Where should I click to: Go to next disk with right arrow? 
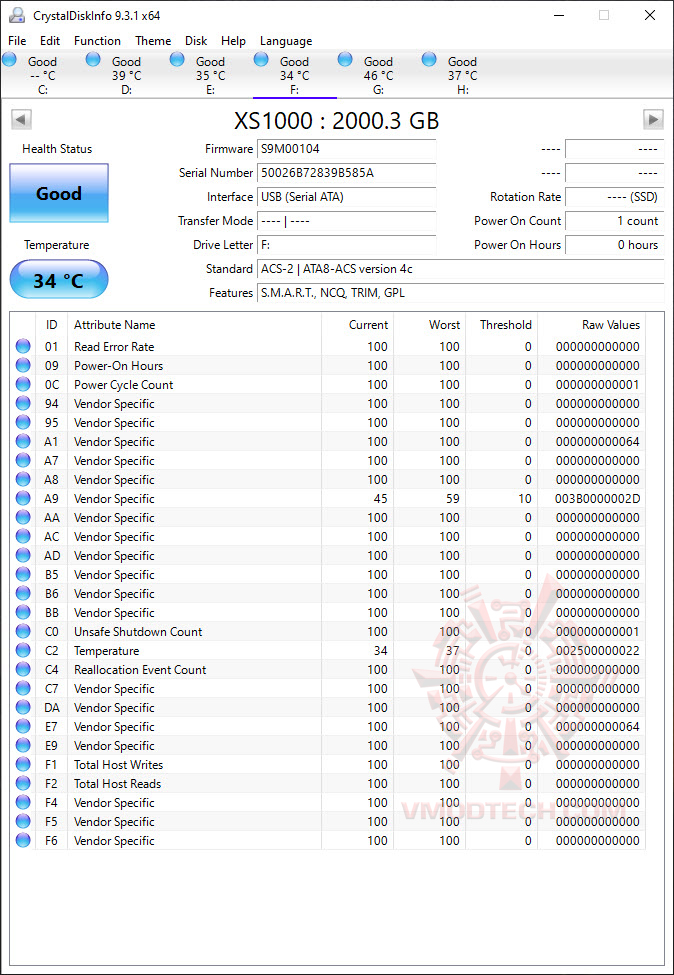(x=653, y=119)
